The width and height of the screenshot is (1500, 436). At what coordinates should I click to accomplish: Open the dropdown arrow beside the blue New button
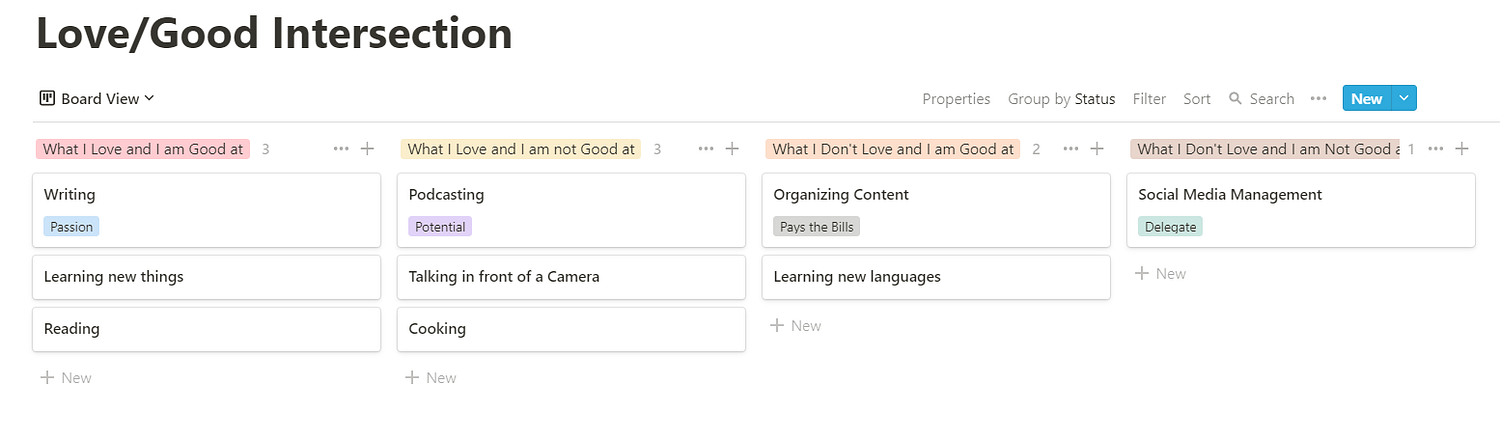[1404, 98]
